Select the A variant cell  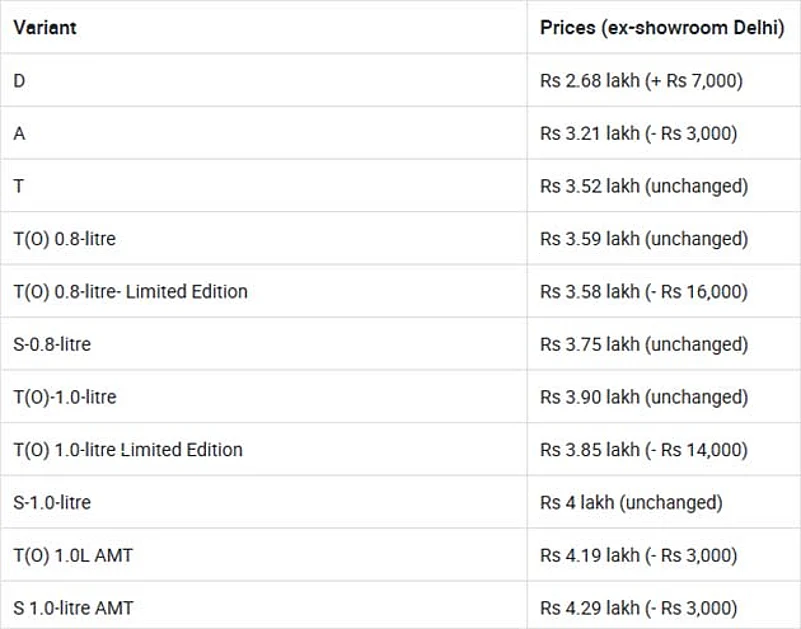click(20, 133)
